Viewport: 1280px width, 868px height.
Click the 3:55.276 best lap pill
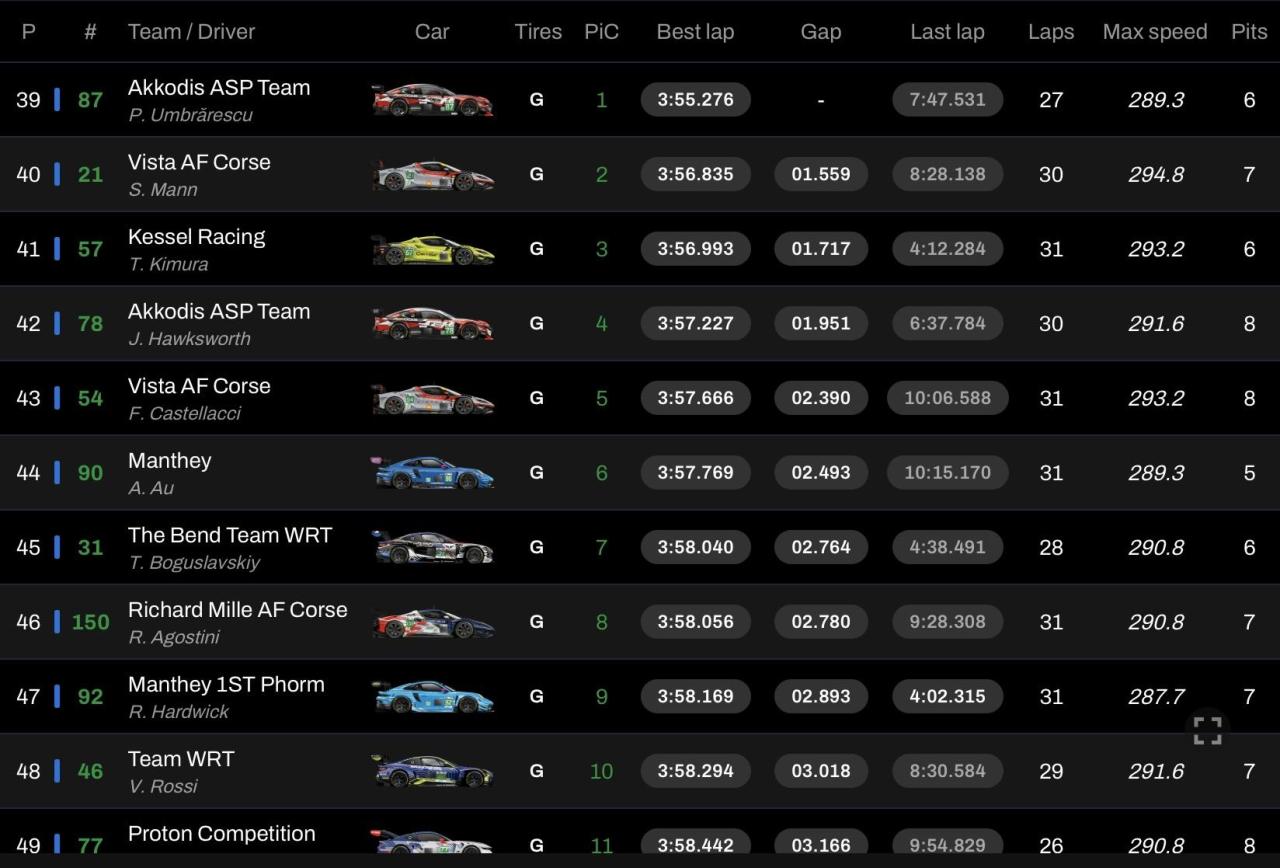coord(695,100)
